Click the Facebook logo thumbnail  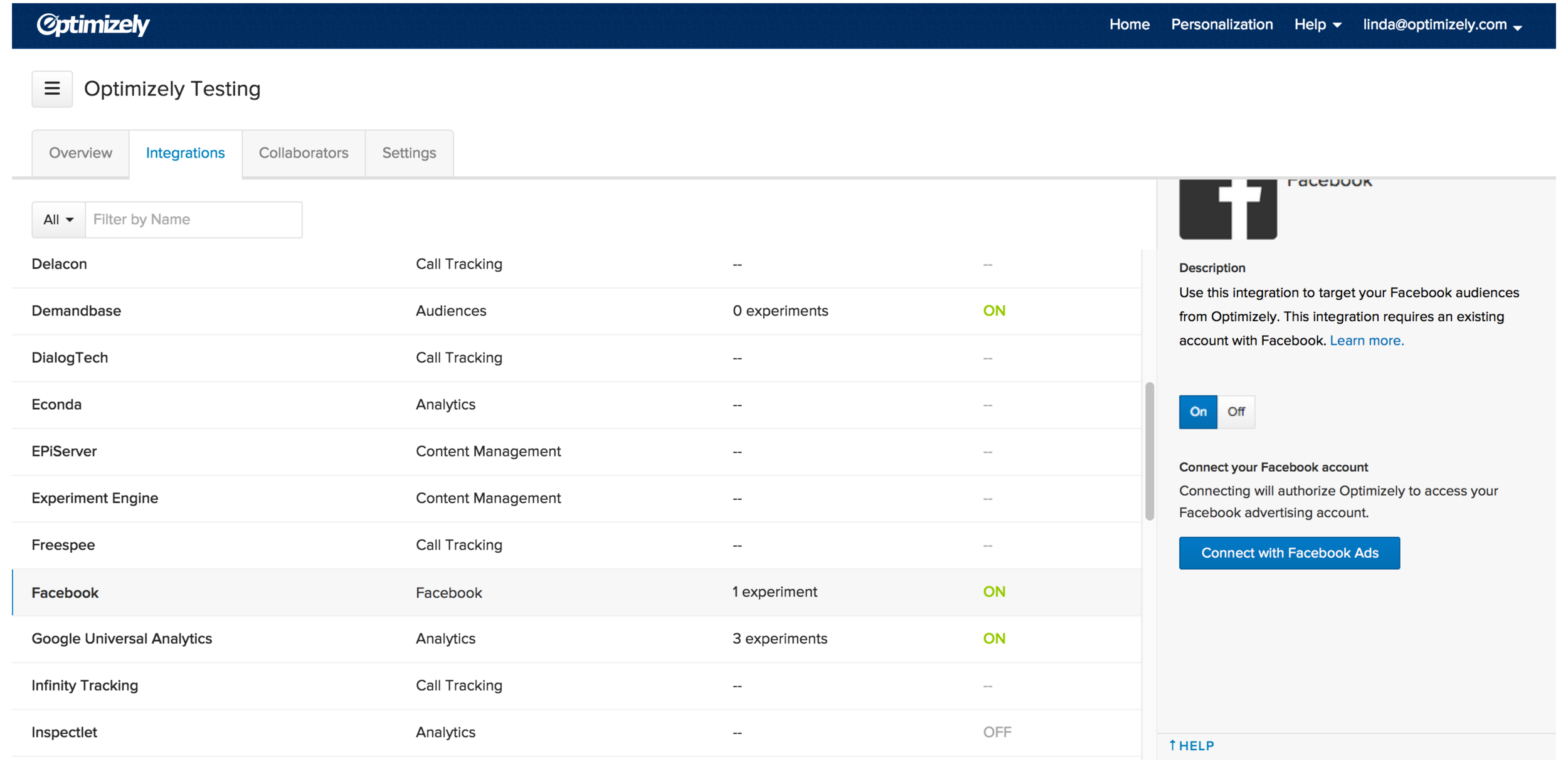coord(1227,209)
